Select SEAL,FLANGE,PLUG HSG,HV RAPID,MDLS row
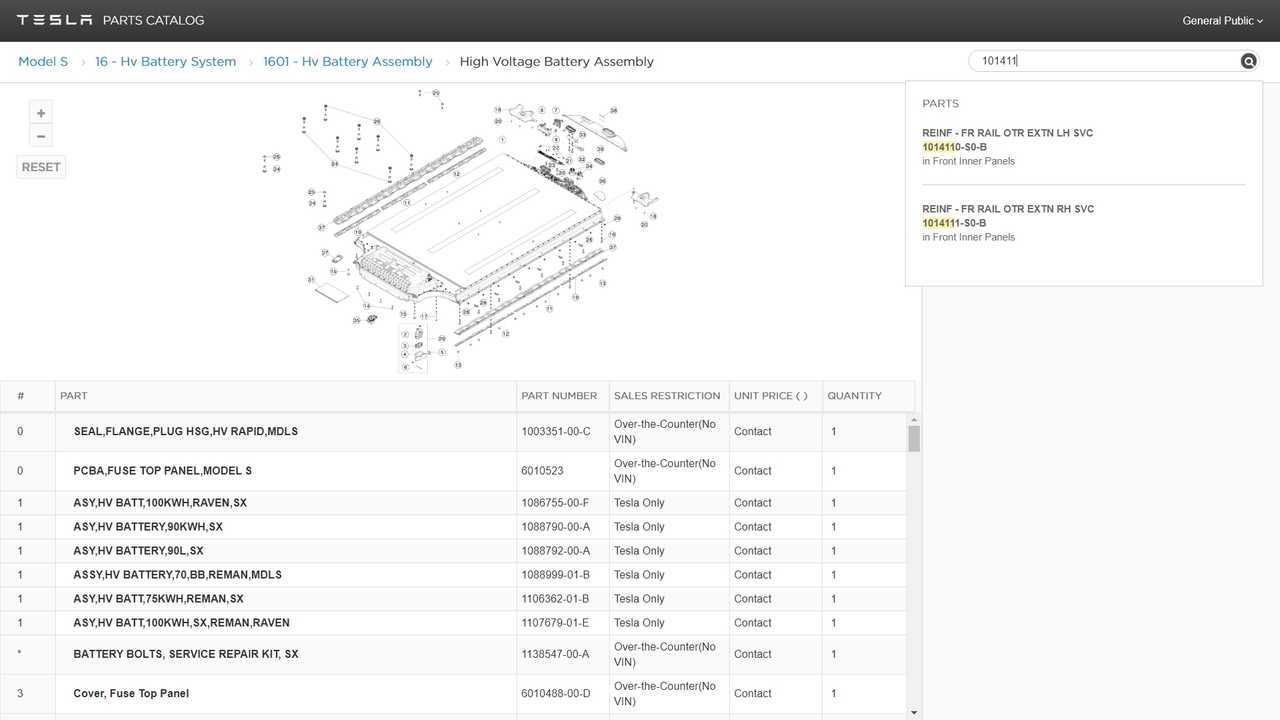1280x720 pixels. (453, 432)
